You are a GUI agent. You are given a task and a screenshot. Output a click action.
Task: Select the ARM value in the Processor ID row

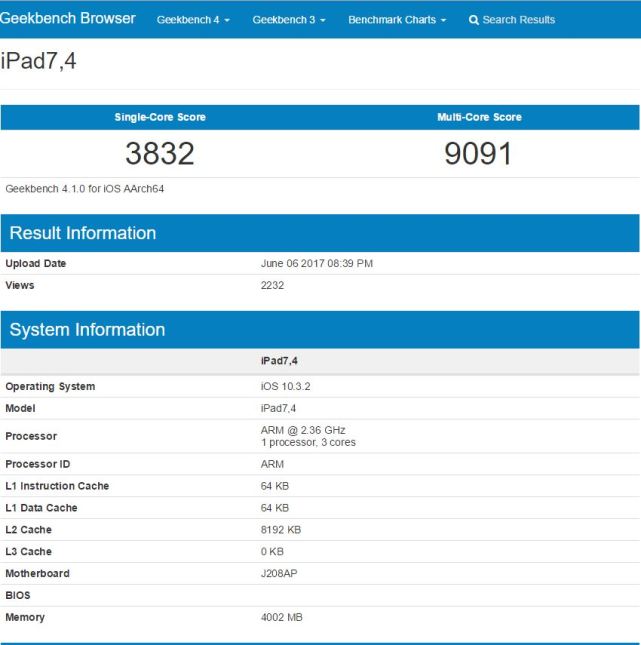tap(272, 464)
